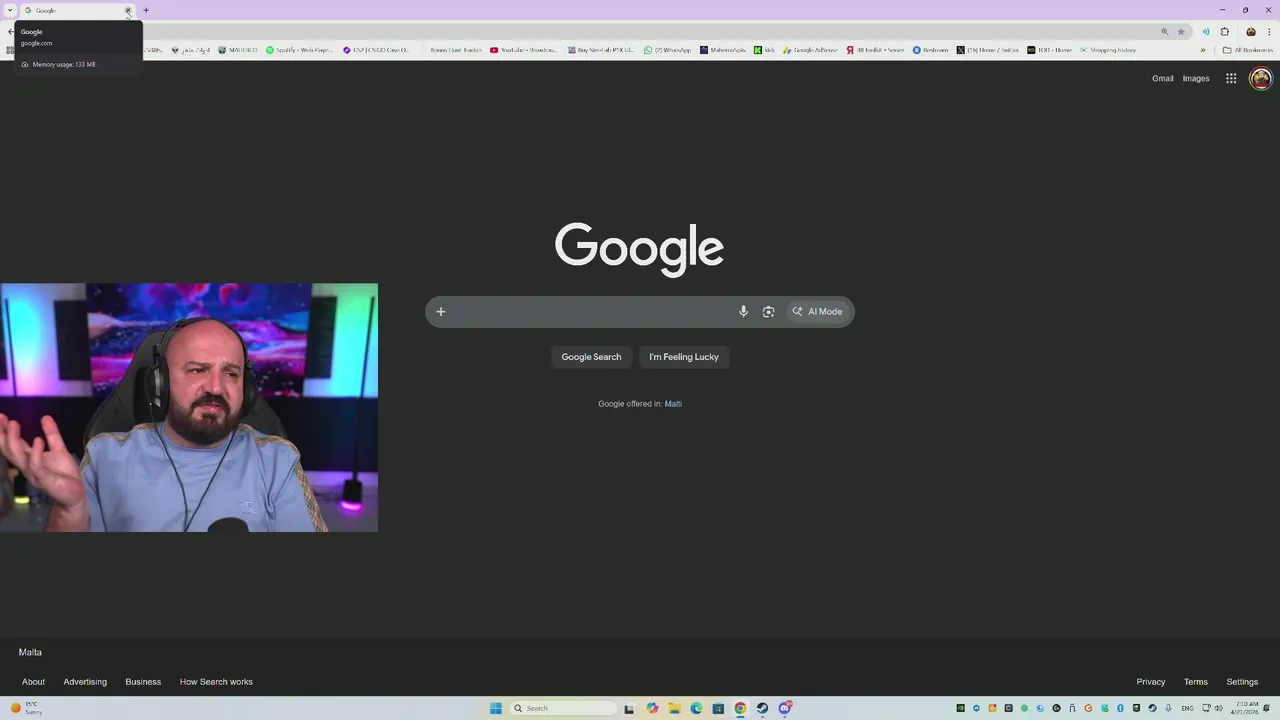Open WhatsApp bookmark
The height and width of the screenshot is (720, 1280).
[667, 50]
